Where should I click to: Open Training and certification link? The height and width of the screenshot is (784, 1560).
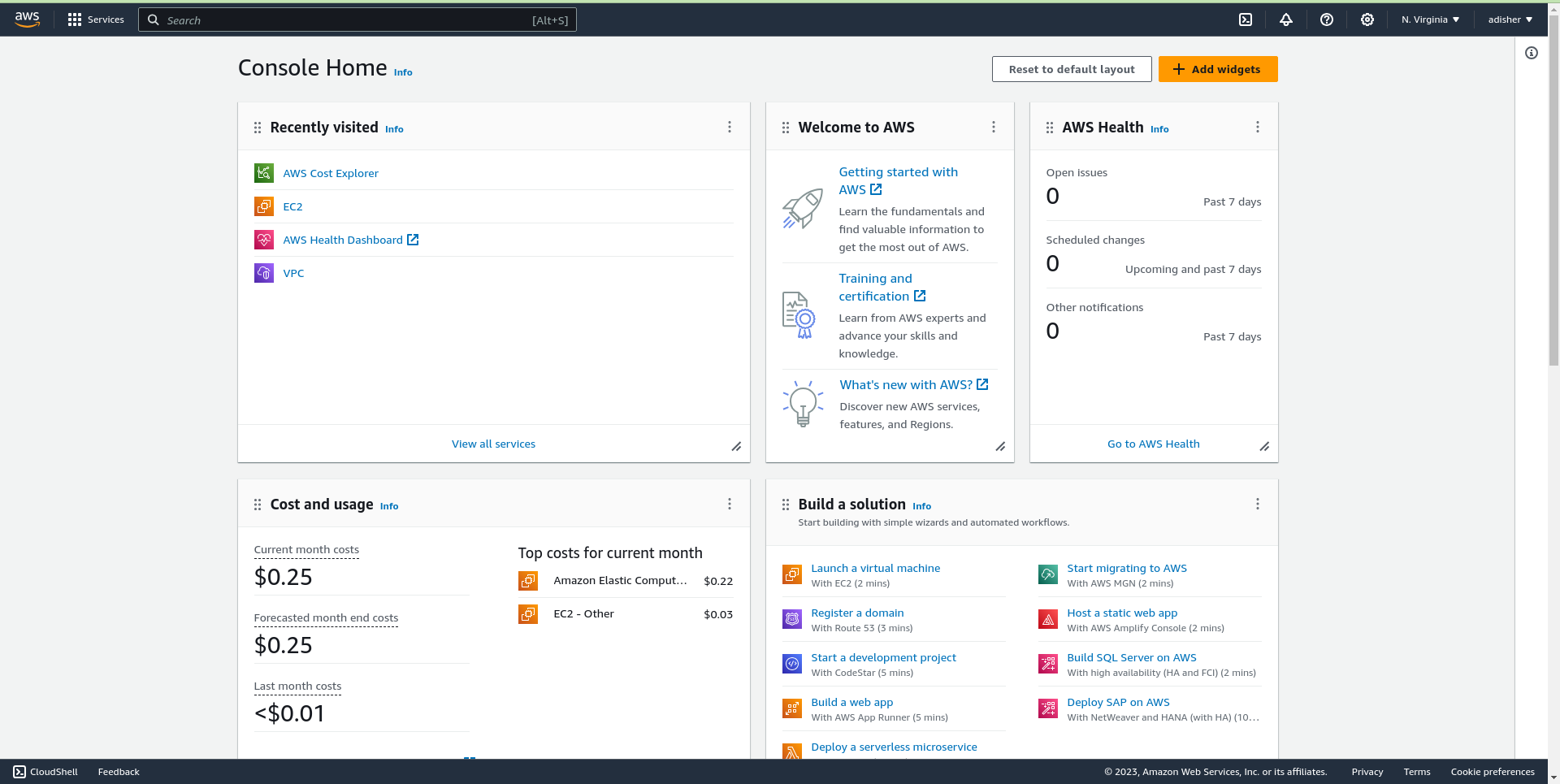(x=882, y=287)
